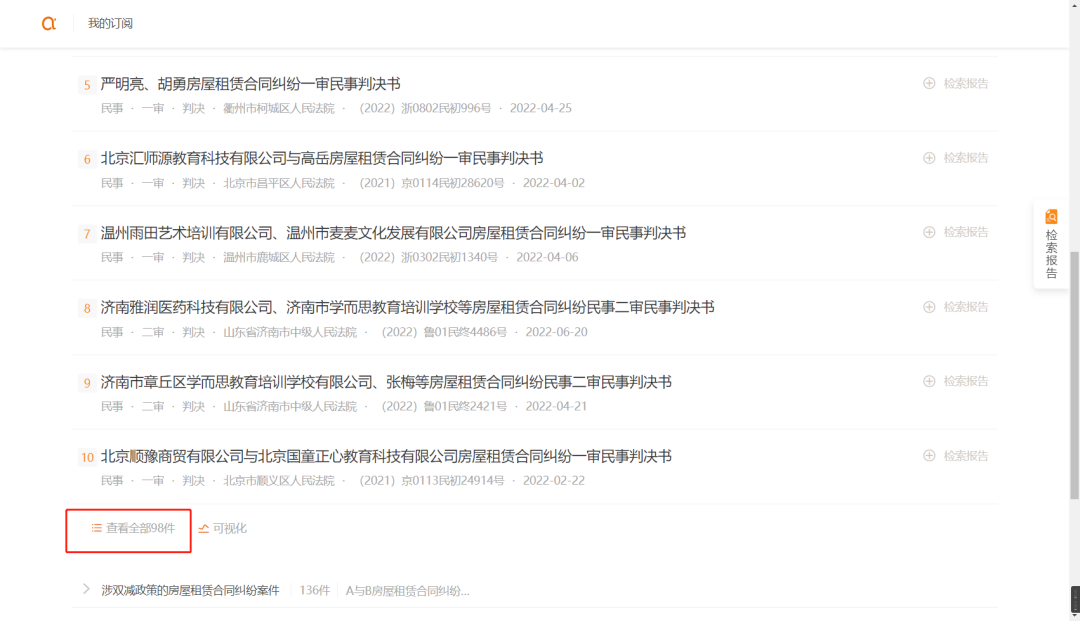Click the 可视化 chart button
The width and height of the screenshot is (1080, 621).
coord(223,528)
